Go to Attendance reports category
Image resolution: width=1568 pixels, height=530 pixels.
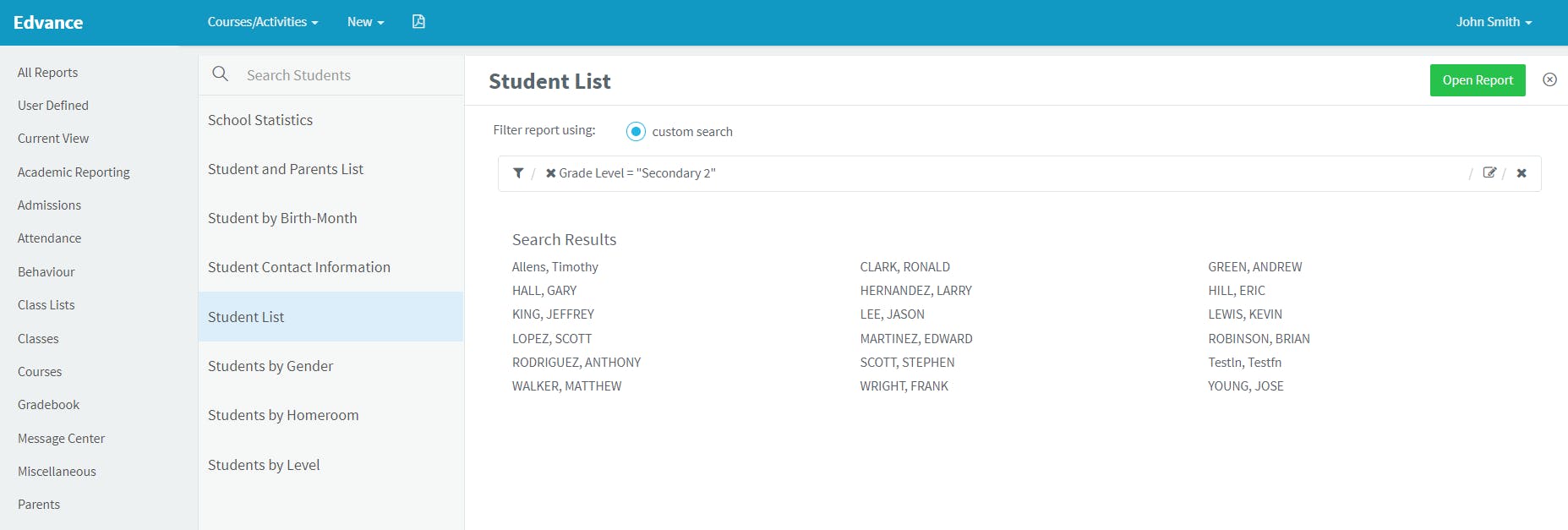50,238
